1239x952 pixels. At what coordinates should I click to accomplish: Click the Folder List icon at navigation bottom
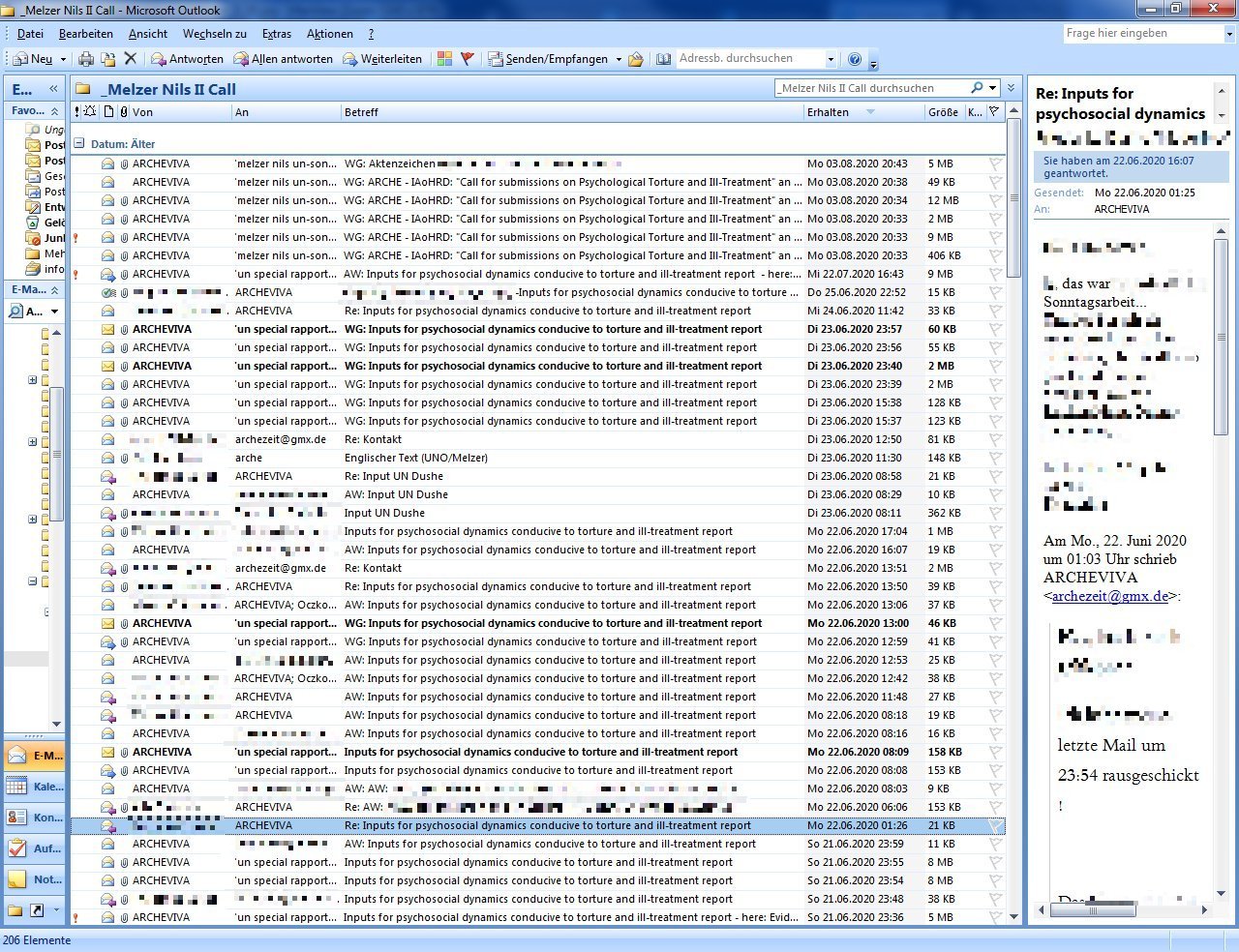[x=15, y=910]
